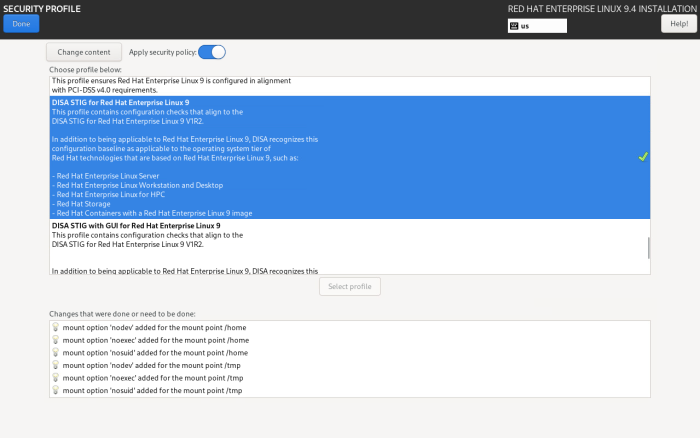Select row "mount option 'nodev' added for the mount point /tmp"

(350, 365)
